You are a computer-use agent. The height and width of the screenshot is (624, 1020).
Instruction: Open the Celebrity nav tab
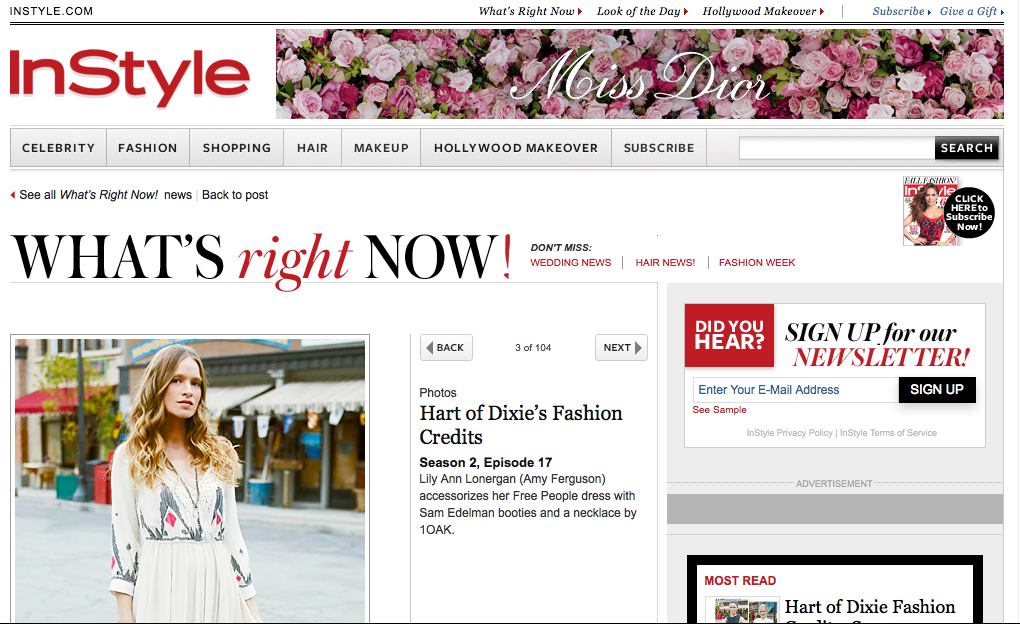point(59,148)
